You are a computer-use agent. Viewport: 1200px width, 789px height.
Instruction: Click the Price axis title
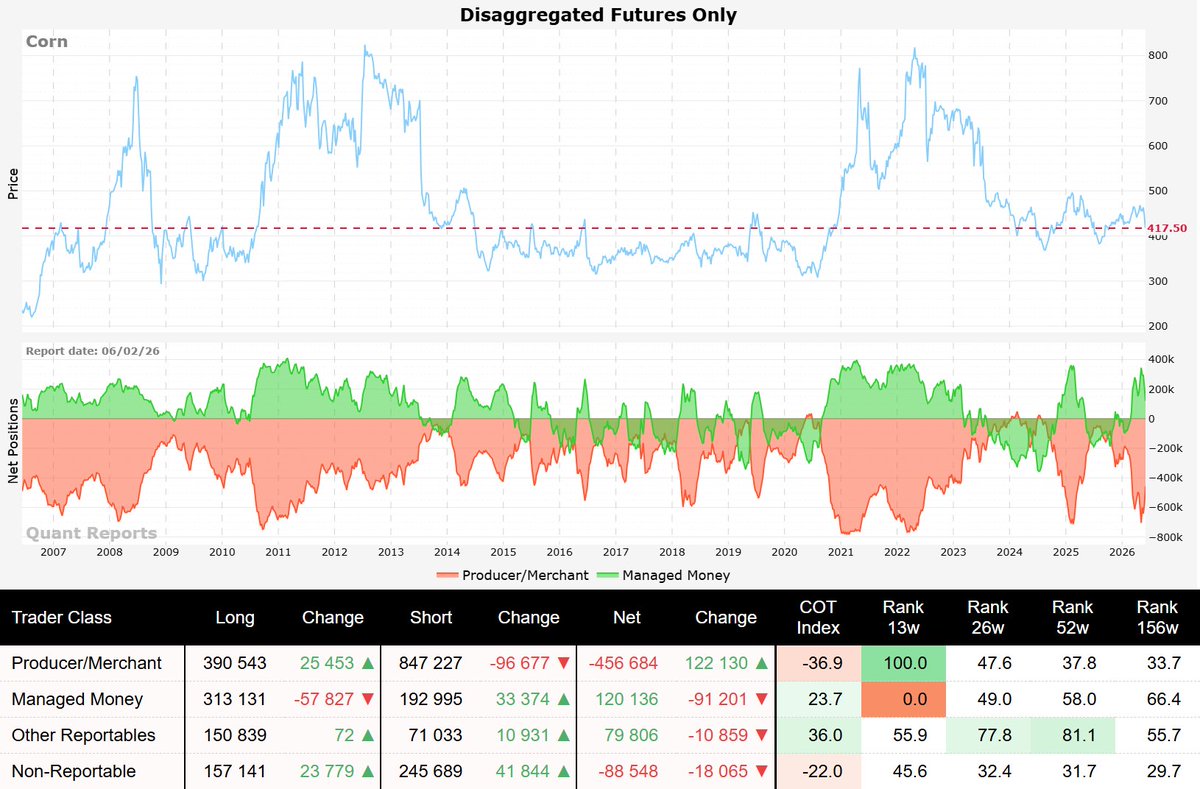point(13,183)
